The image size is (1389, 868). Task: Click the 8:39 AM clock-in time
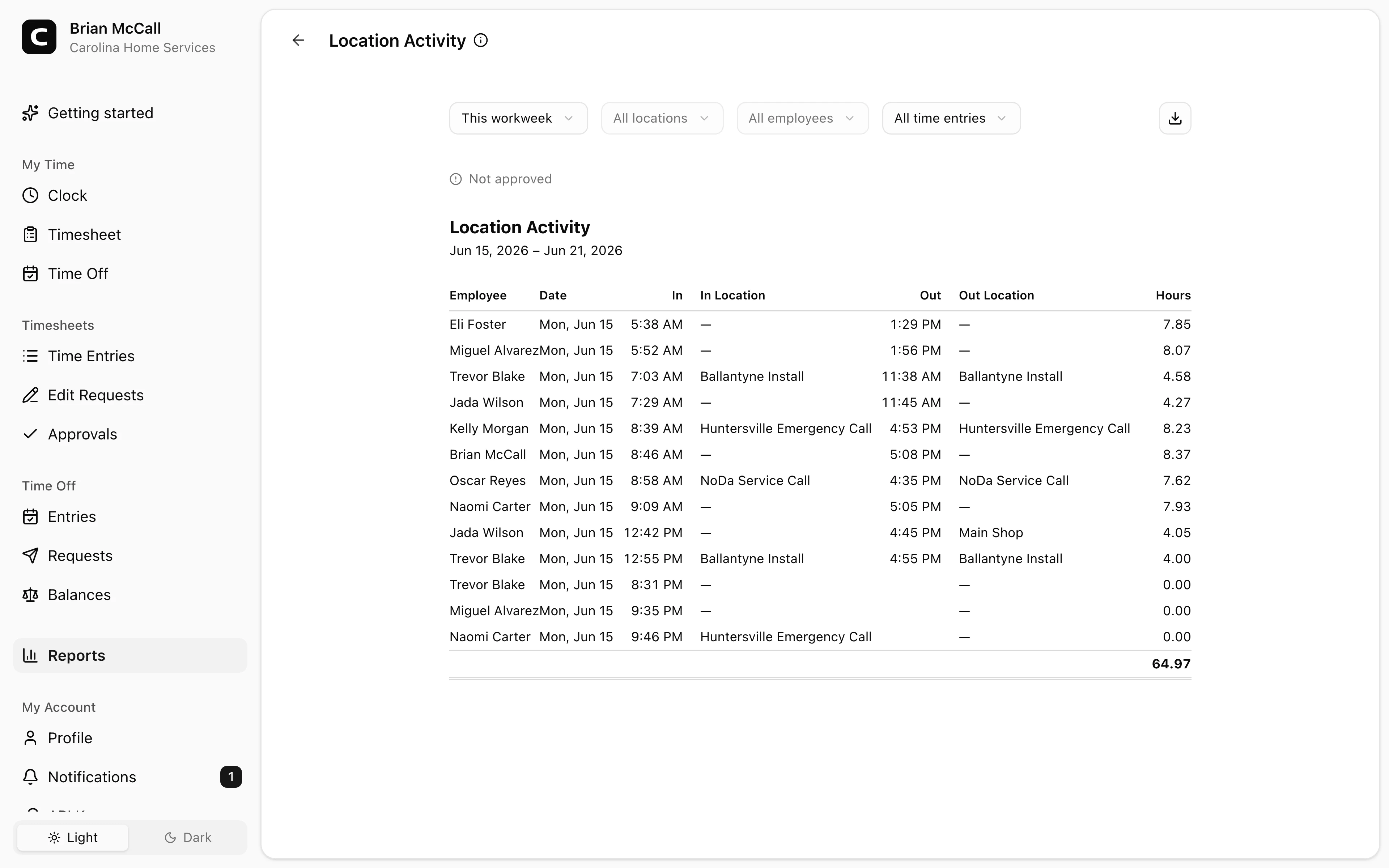coord(657,429)
